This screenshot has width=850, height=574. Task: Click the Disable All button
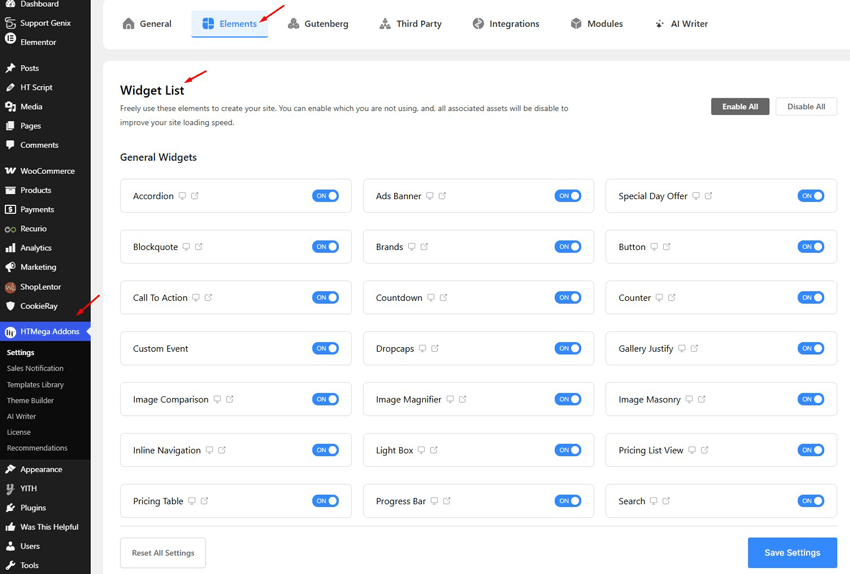[806, 107]
